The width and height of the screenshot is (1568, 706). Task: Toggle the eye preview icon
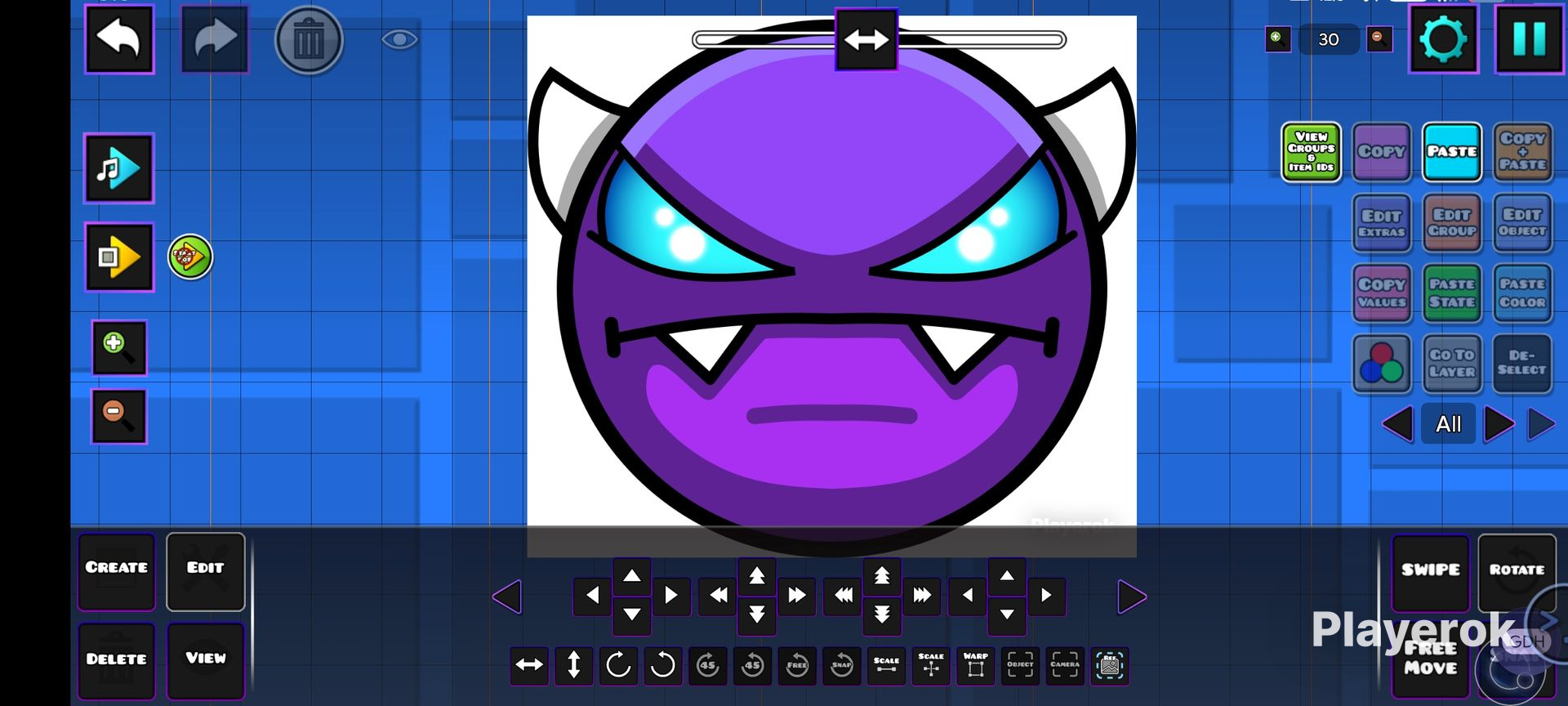click(399, 39)
